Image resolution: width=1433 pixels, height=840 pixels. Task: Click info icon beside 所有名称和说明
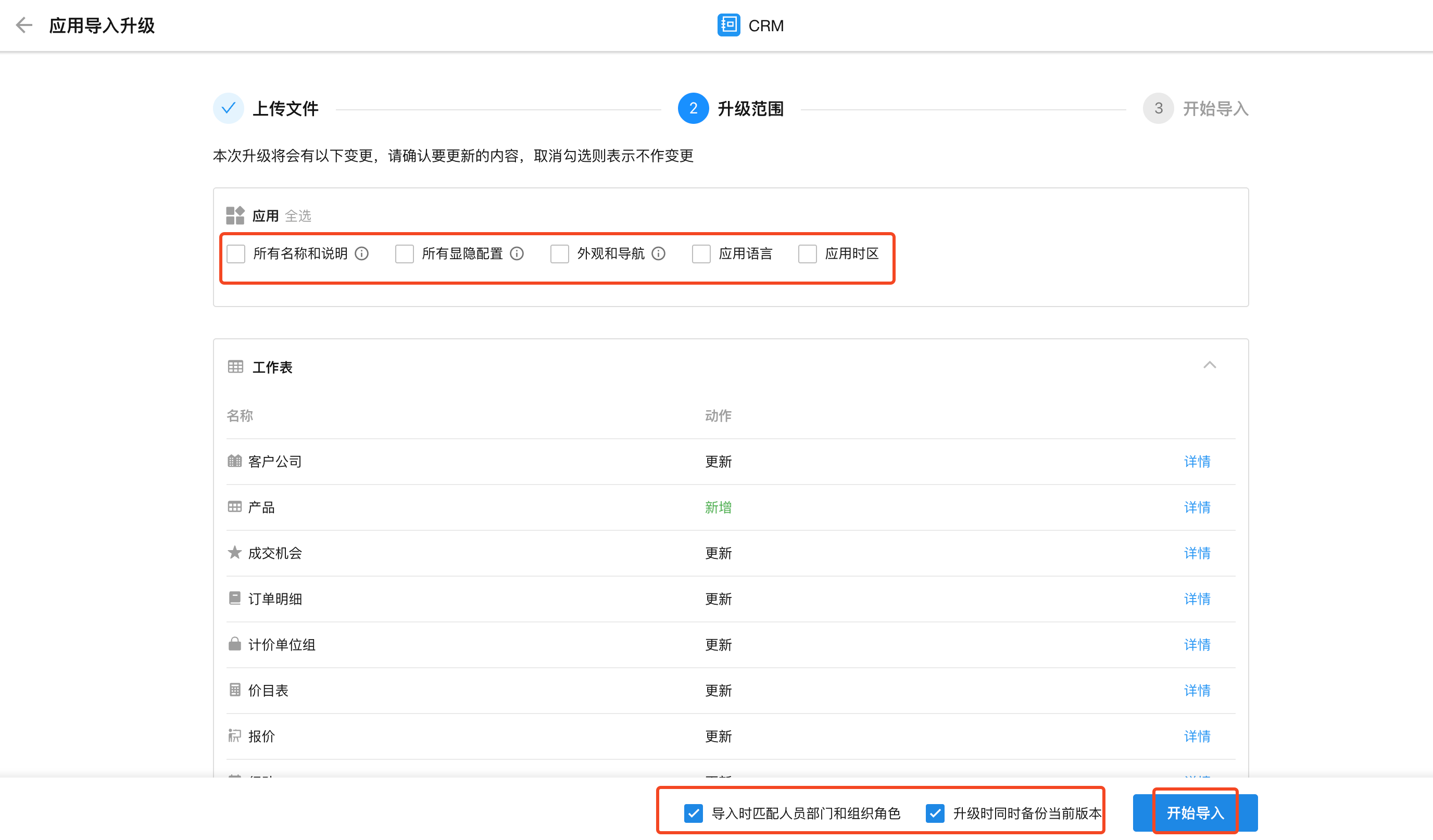tap(362, 253)
